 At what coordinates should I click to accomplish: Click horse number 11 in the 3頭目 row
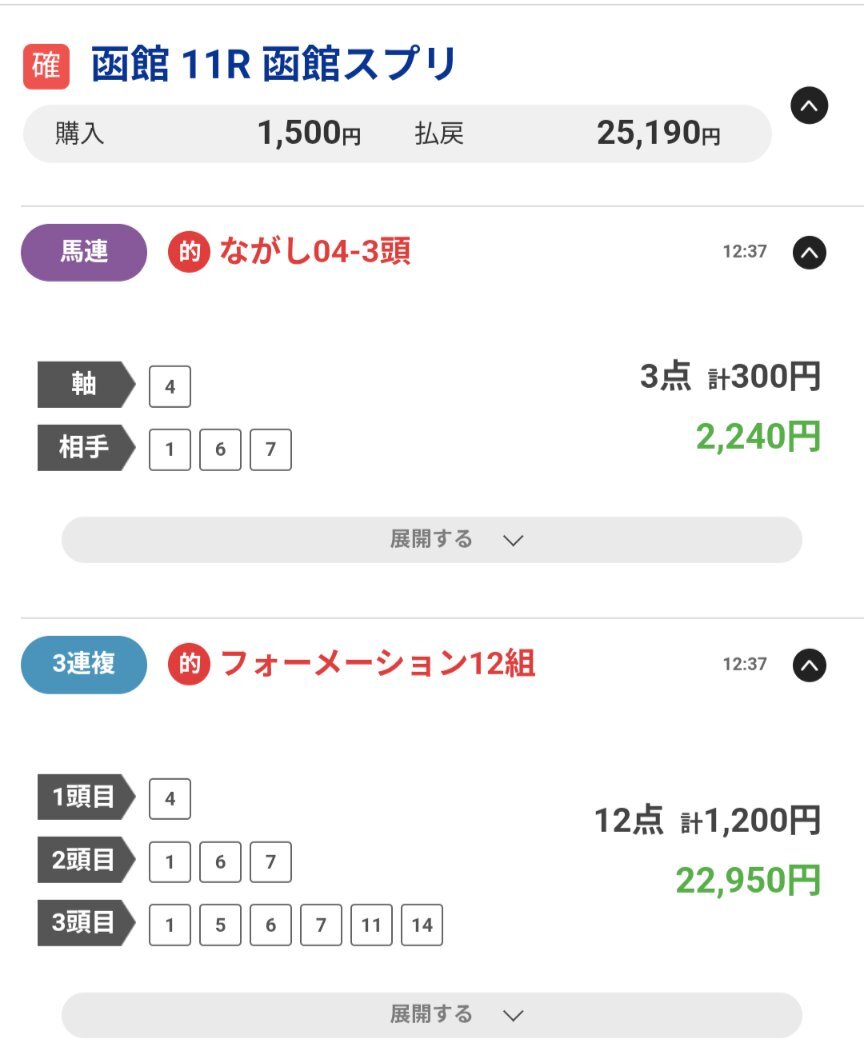coord(371,925)
